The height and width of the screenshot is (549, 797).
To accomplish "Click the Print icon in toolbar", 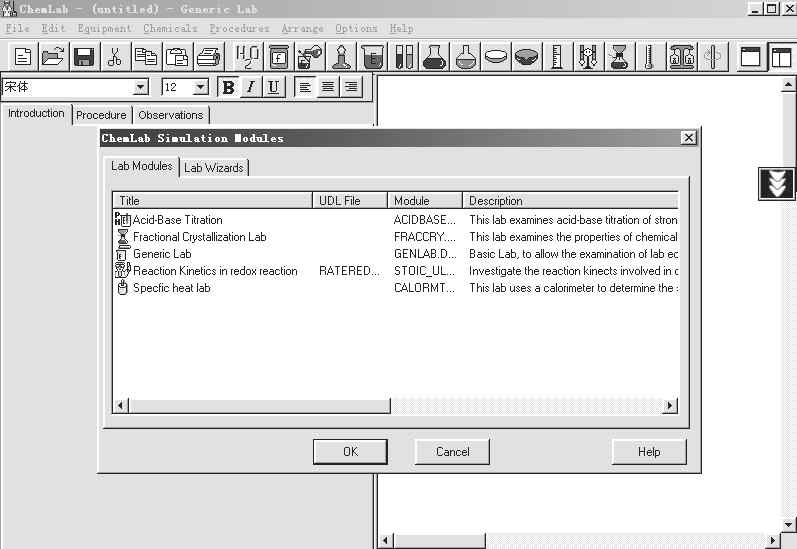I will coord(208,57).
